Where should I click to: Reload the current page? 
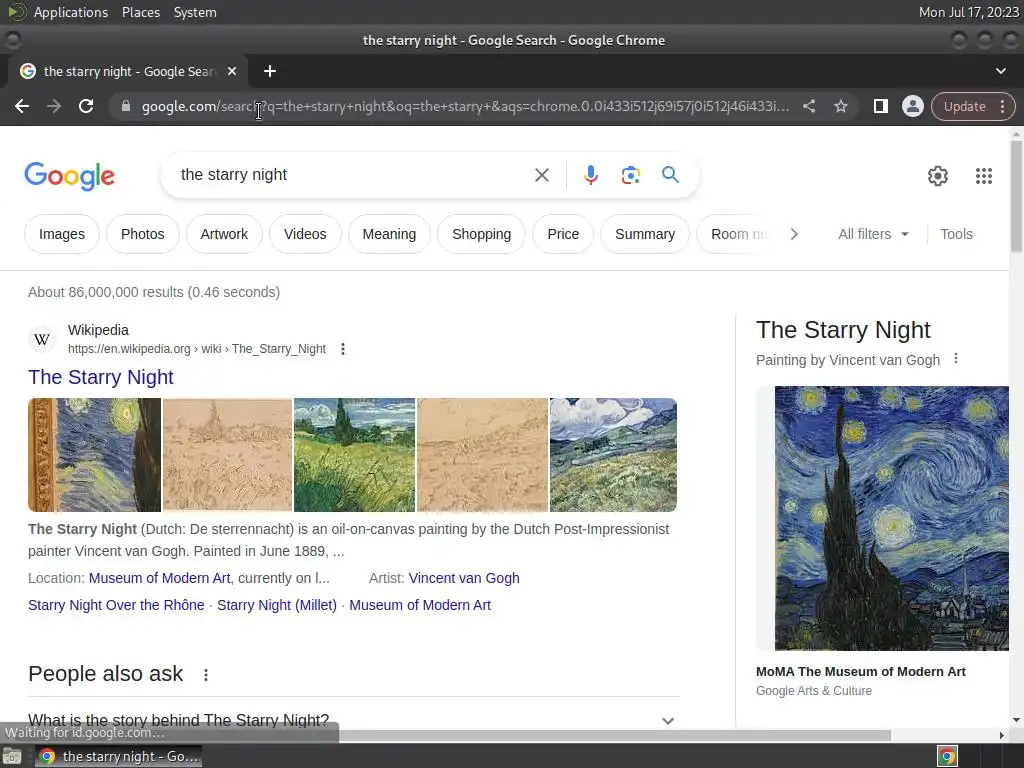click(86, 106)
